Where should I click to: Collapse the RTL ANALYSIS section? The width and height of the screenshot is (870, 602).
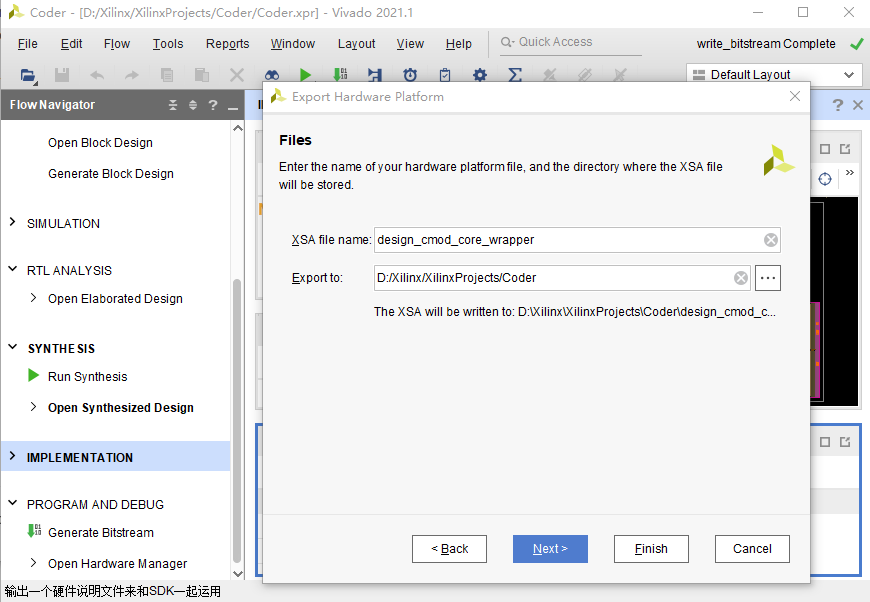(x=13, y=269)
